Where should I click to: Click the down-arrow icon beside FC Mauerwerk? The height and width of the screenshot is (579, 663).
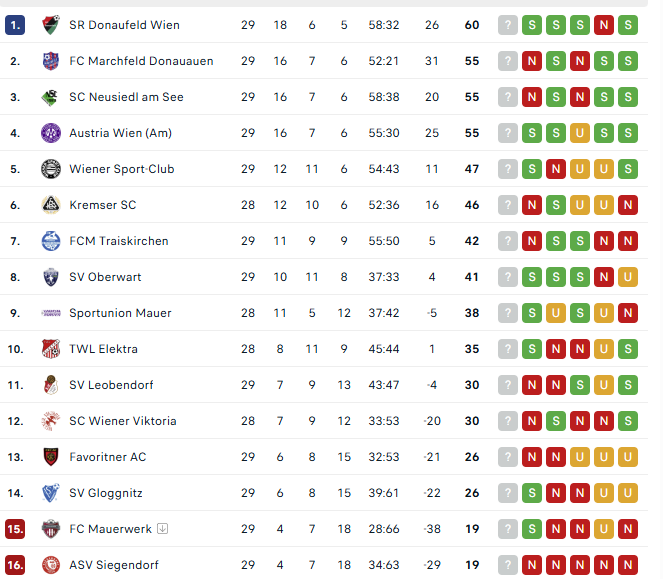(x=162, y=529)
